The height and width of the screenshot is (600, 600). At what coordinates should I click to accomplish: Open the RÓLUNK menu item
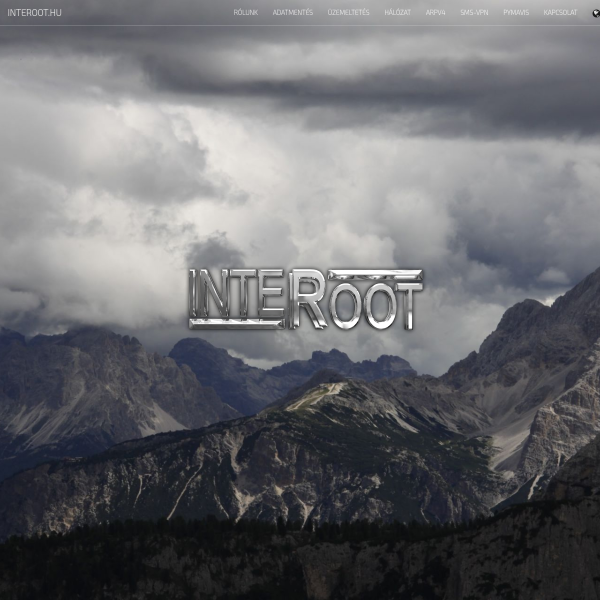click(246, 13)
